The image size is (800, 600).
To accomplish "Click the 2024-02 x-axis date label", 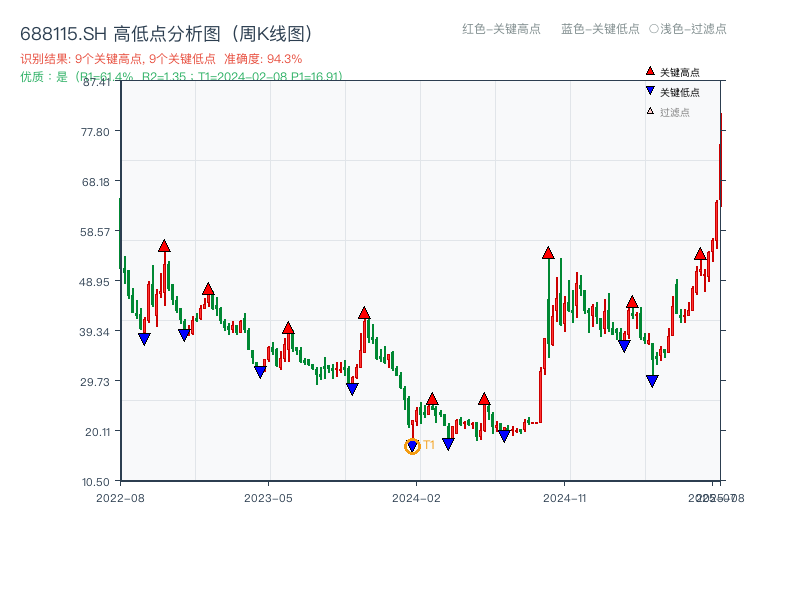I will coord(416,498).
